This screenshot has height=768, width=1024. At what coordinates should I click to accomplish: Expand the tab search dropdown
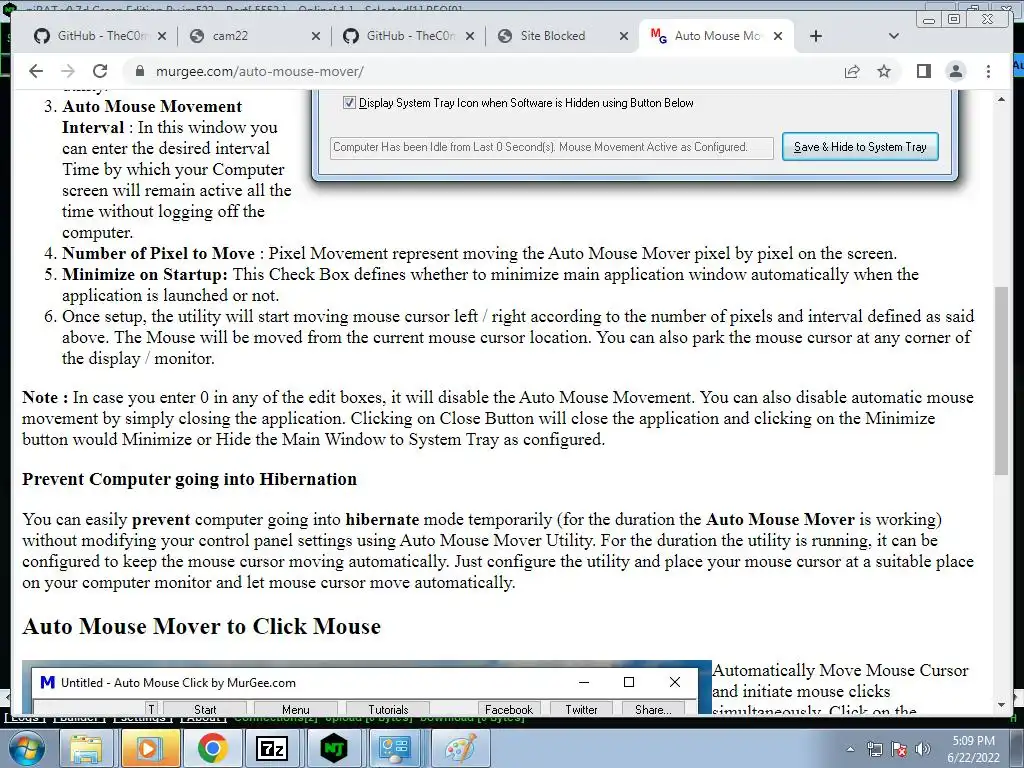tap(893, 36)
